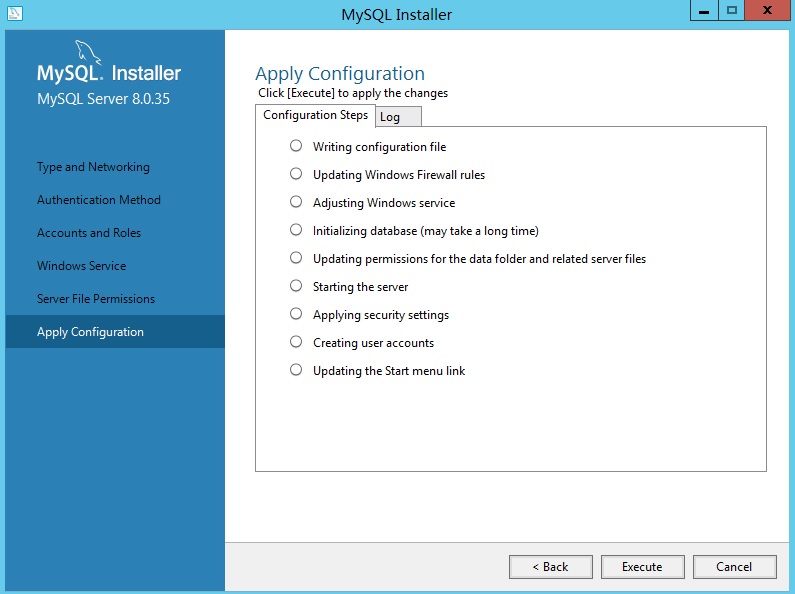Click the MySQL Installer title bar icon
This screenshot has height=594, width=795.
point(15,13)
